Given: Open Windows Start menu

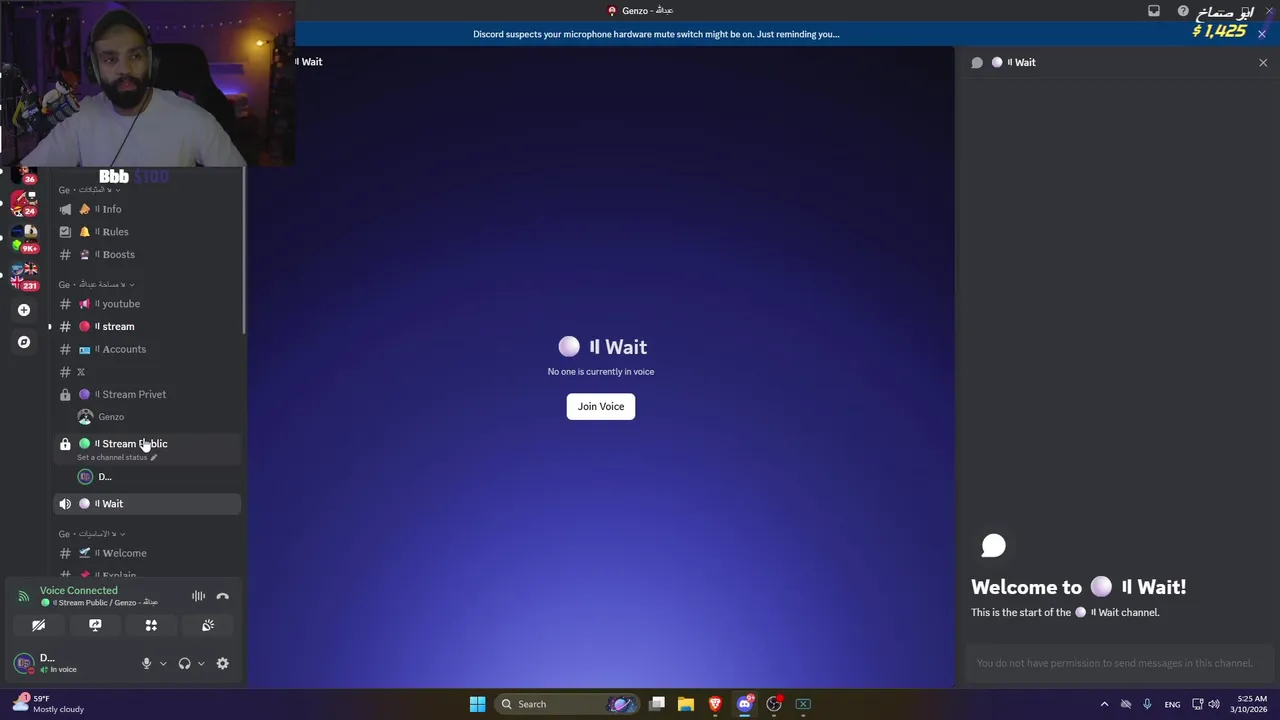Looking at the screenshot, I should (477, 704).
